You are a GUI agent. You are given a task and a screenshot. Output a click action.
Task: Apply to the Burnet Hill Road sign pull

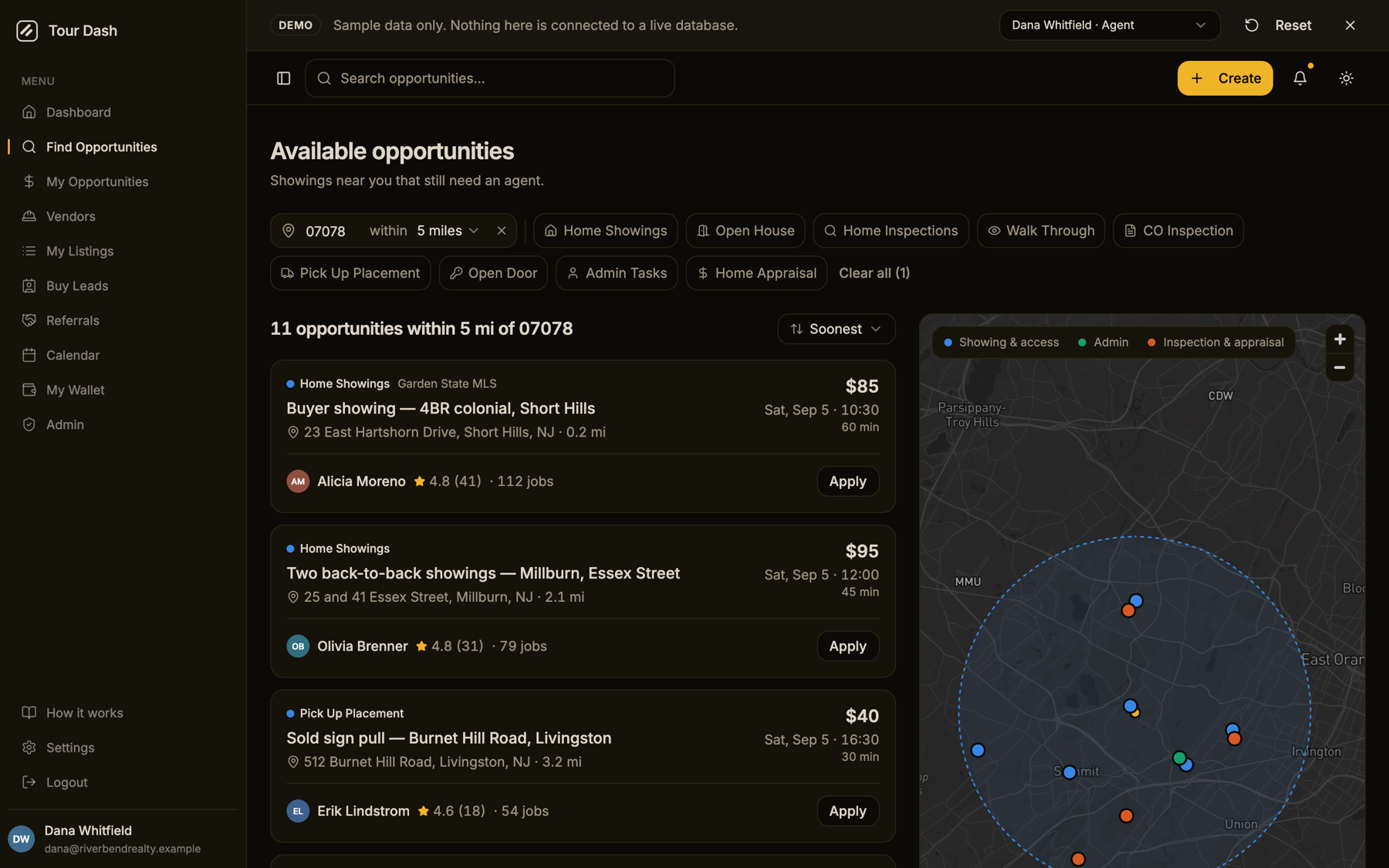tap(847, 811)
